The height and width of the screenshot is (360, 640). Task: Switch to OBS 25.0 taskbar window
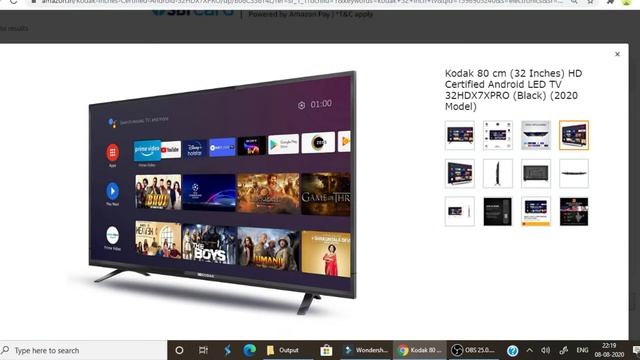(x=473, y=350)
